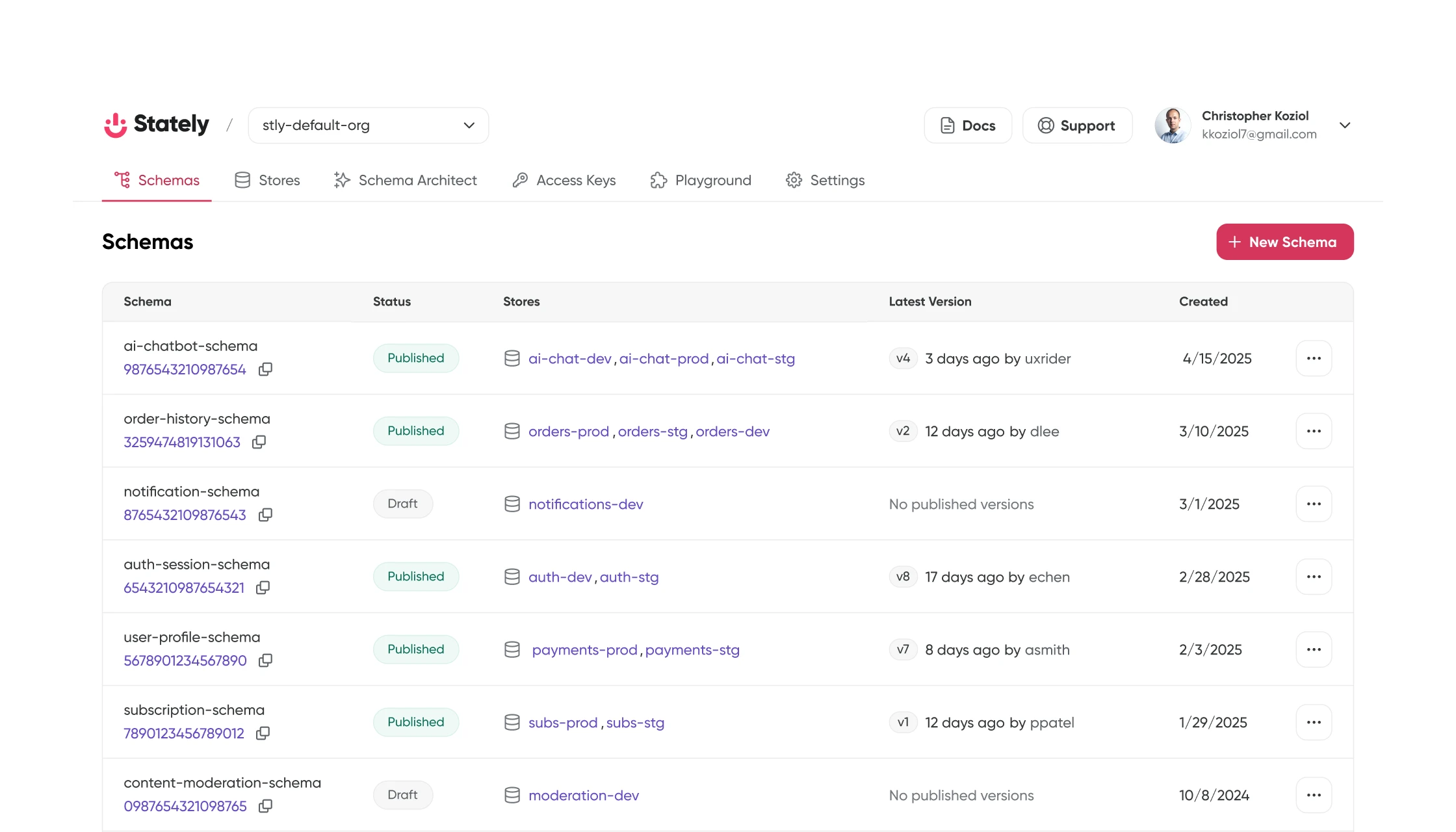Switch to the Stores tab
Viewport: 1456px width, 832px height.
(x=267, y=180)
